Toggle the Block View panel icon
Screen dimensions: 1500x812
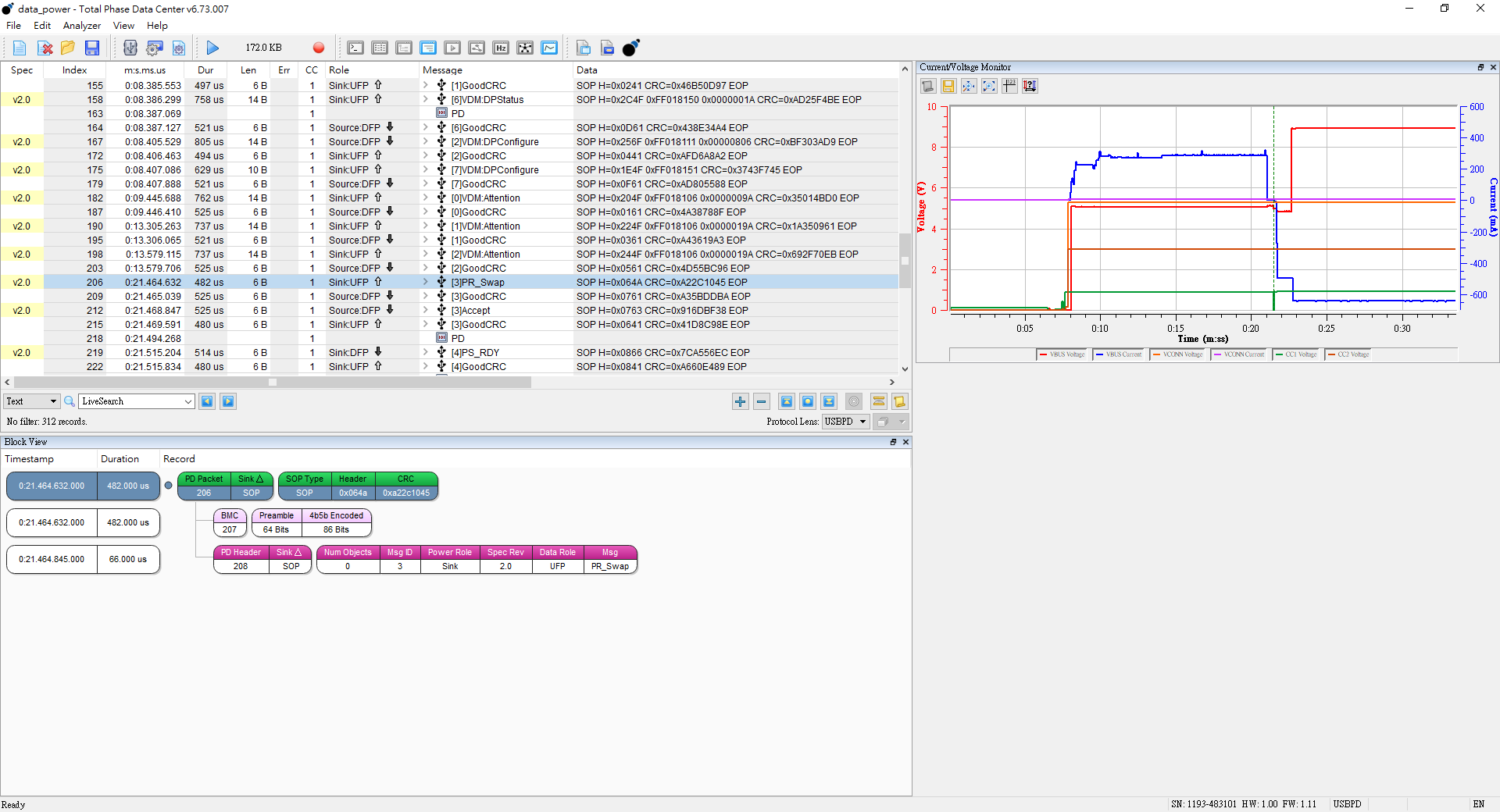click(428, 48)
